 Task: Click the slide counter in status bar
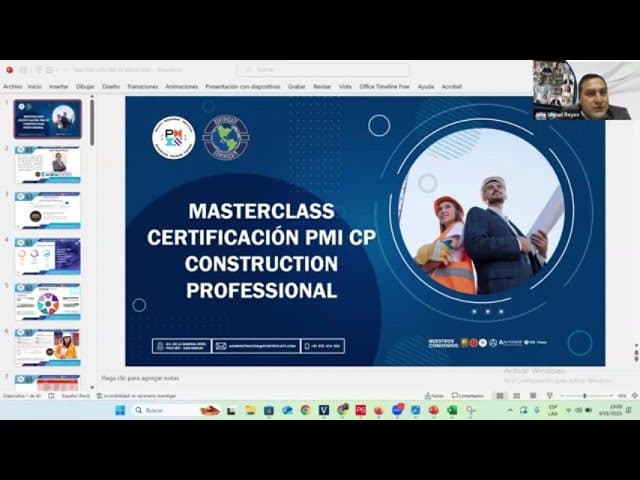tap(22, 396)
